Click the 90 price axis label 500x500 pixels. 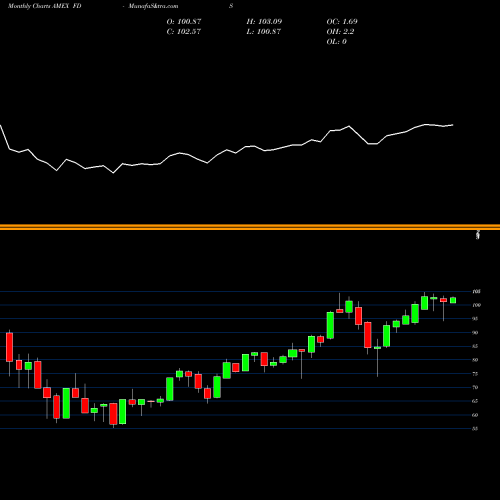coord(475,333)
